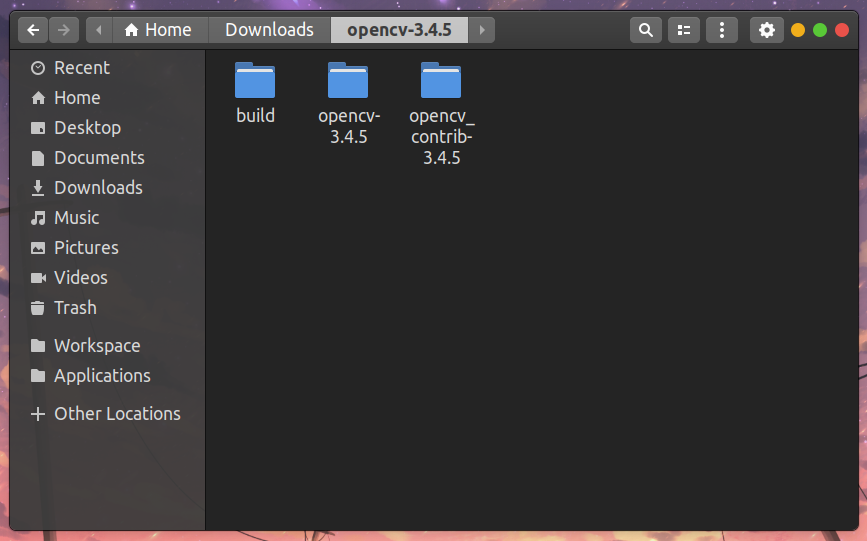Viewport: 867px width, 541px height.
Task: Open Applications bookmark in the sidebar
Action: [x=107, y=376]
